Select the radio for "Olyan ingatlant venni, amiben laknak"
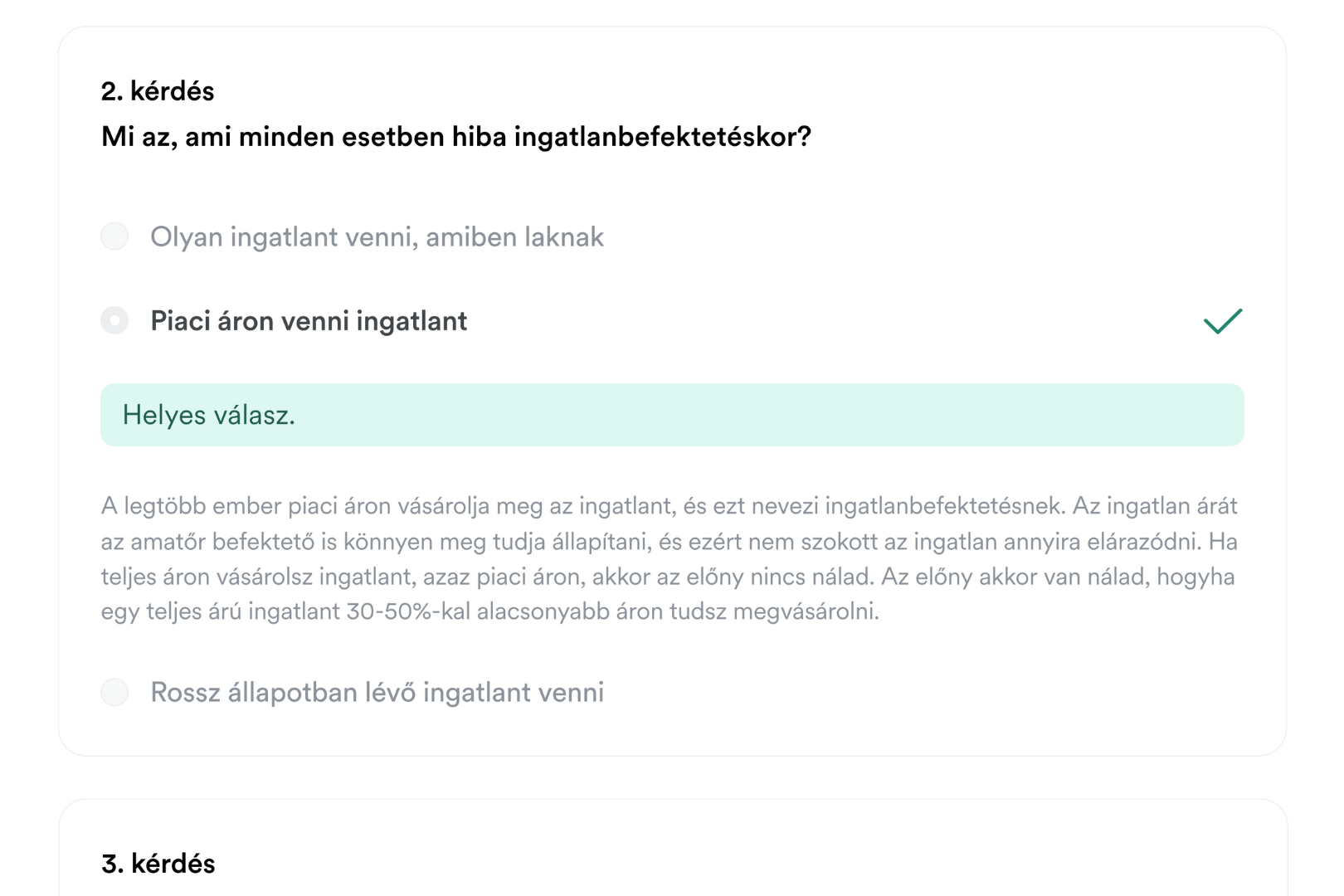This screenshot has height=896, width=1344. pos(114,236)
